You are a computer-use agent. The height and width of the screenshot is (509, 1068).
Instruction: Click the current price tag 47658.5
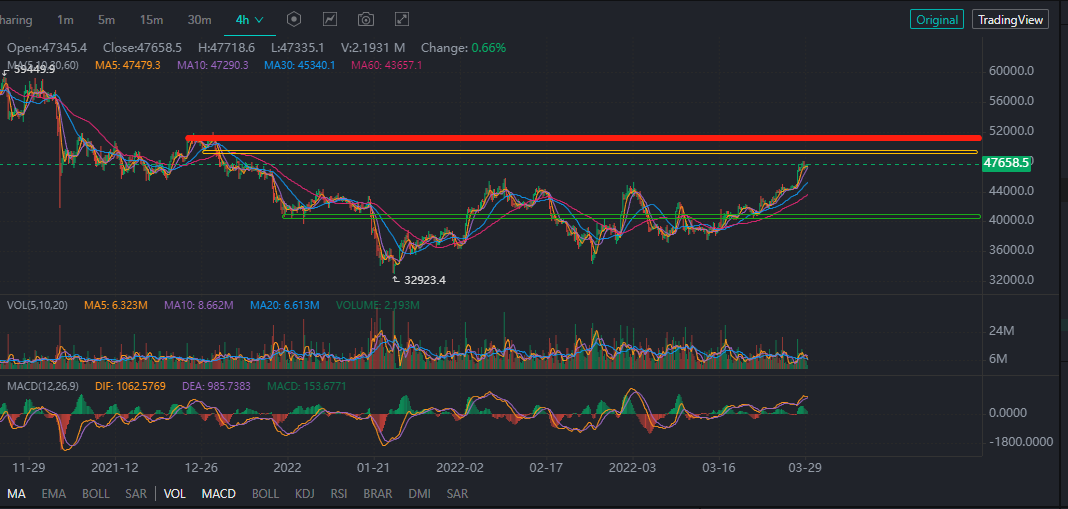click(1006, 164)
